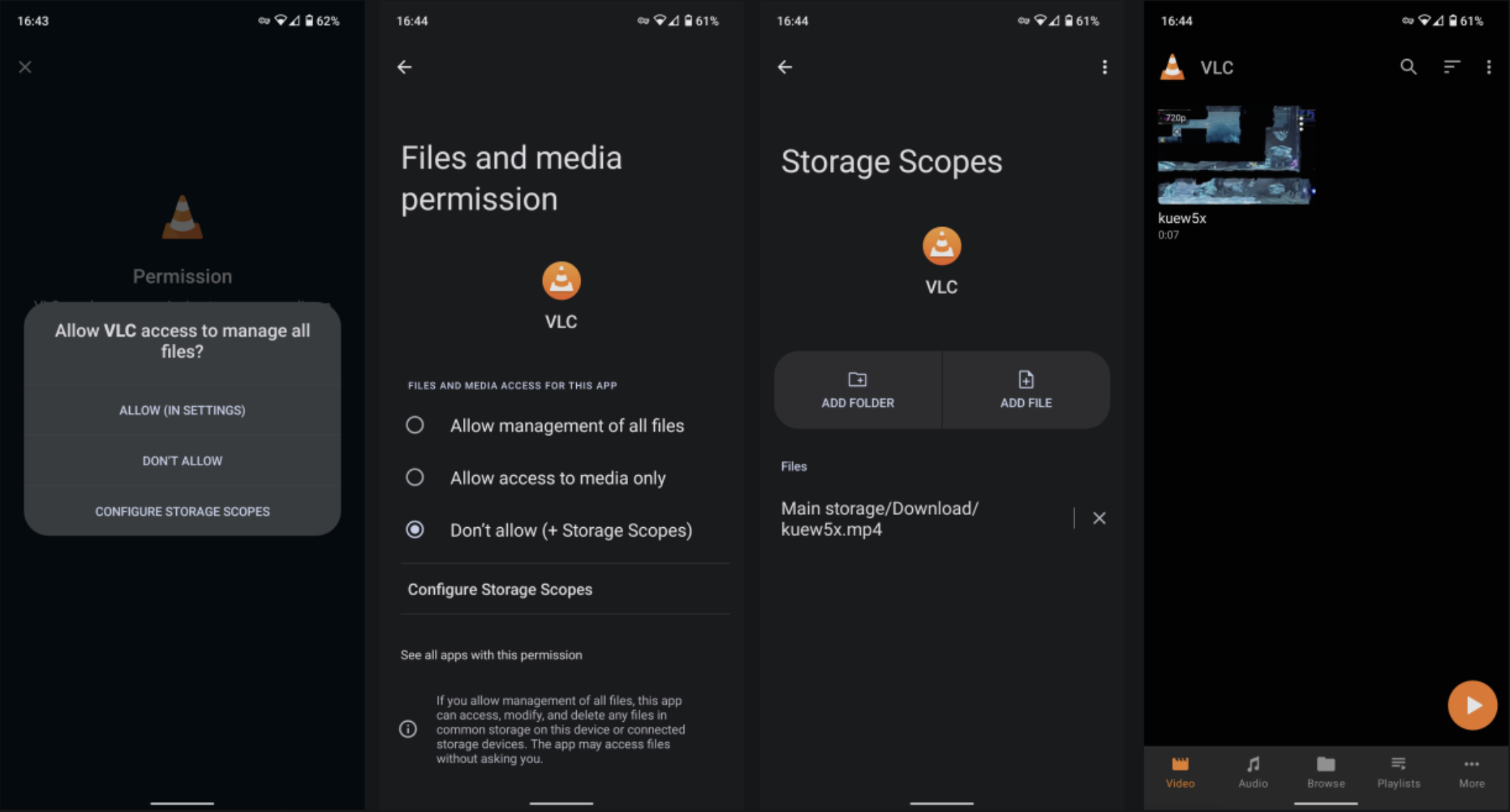Open the Audio tab in VLC bottom navigation
The height and width of the screenshot is (812, 1510).
coord(1253,776)
